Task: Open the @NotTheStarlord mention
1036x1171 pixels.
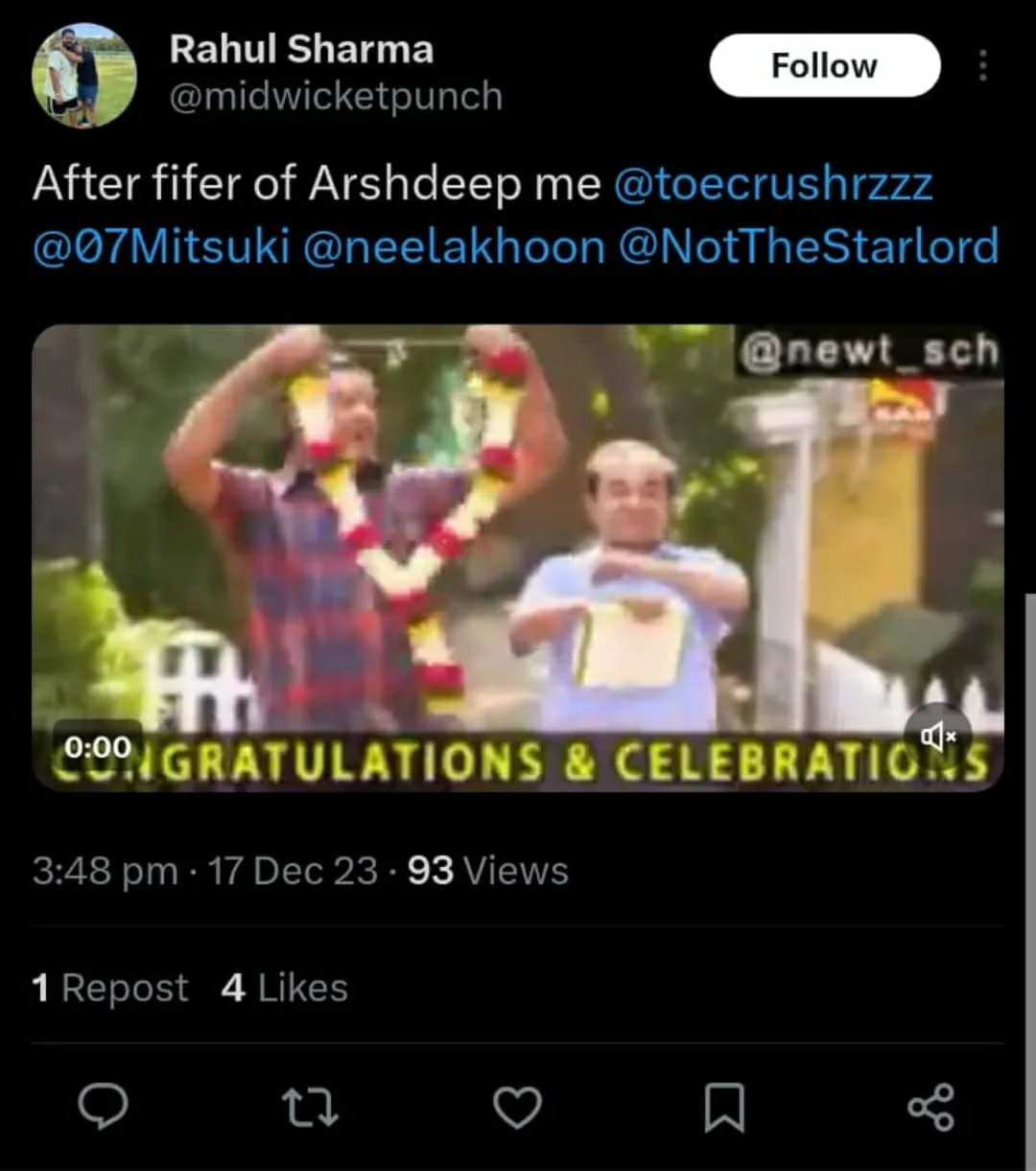Action: tap(809, 246)
